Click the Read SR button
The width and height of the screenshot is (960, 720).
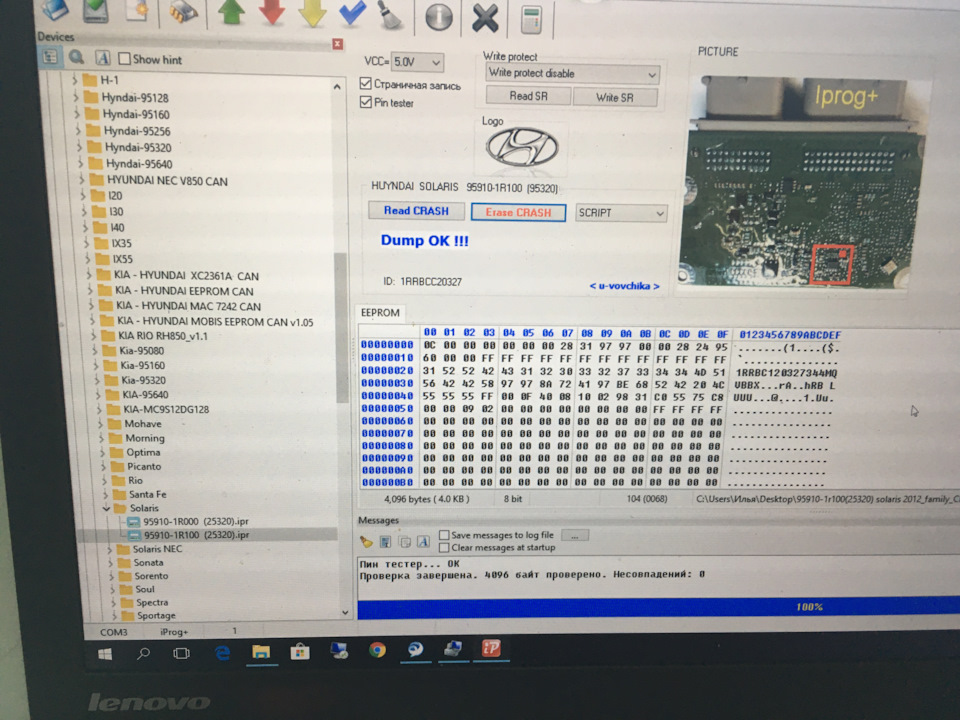click(x=528, y=96)
